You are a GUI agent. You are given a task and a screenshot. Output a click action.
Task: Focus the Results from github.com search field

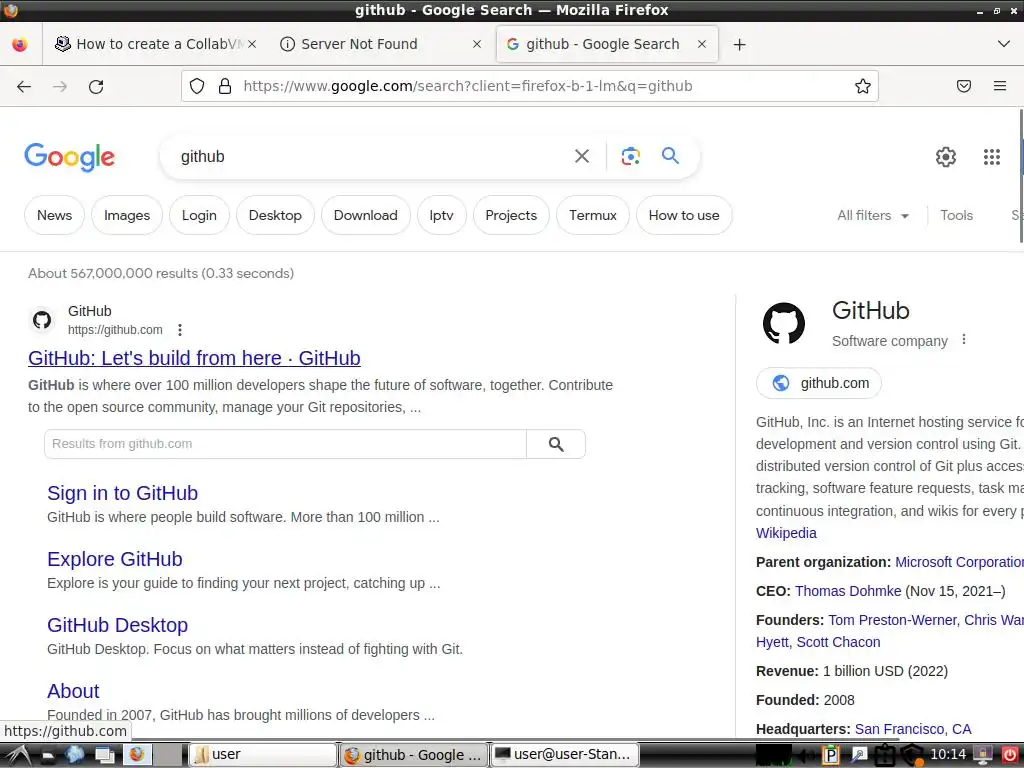(x=285, y=444)
